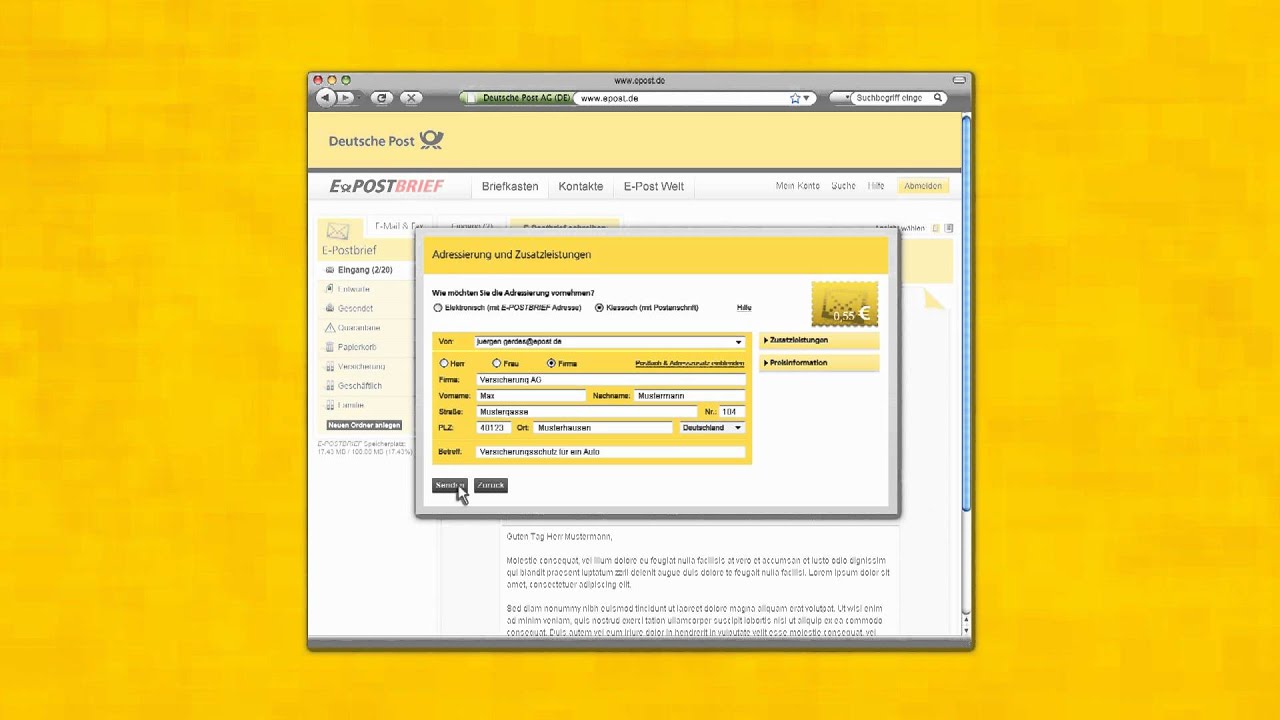
Task: Click the 0,55 € stamp image
Action: point(845,304)
